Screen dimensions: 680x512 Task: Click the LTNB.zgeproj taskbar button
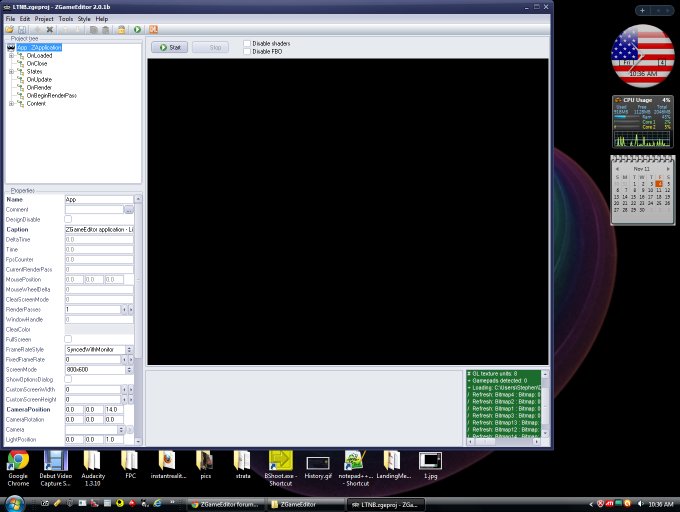click(385, 504)
